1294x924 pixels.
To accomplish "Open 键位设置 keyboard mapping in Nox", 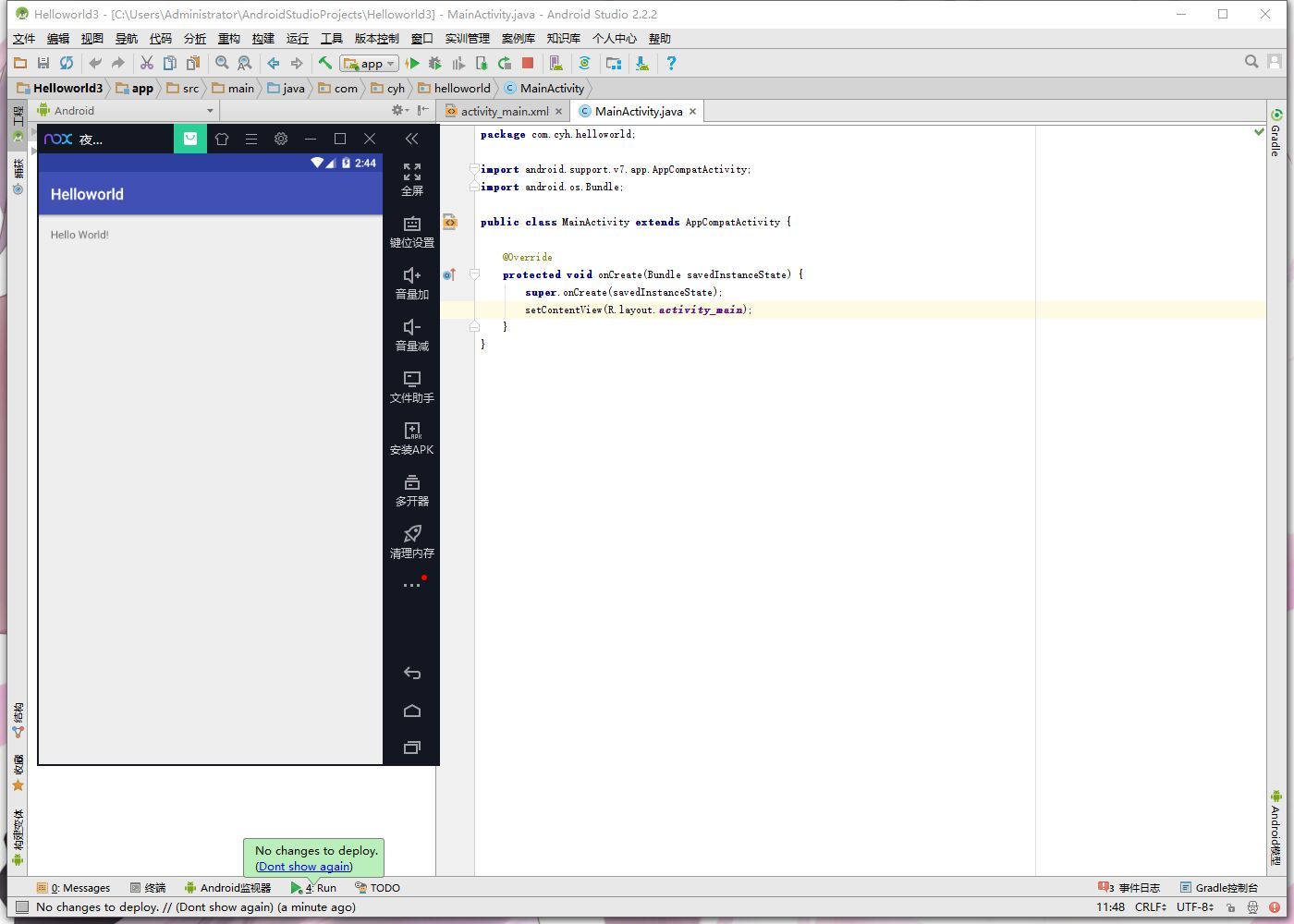I will (412, 231).
